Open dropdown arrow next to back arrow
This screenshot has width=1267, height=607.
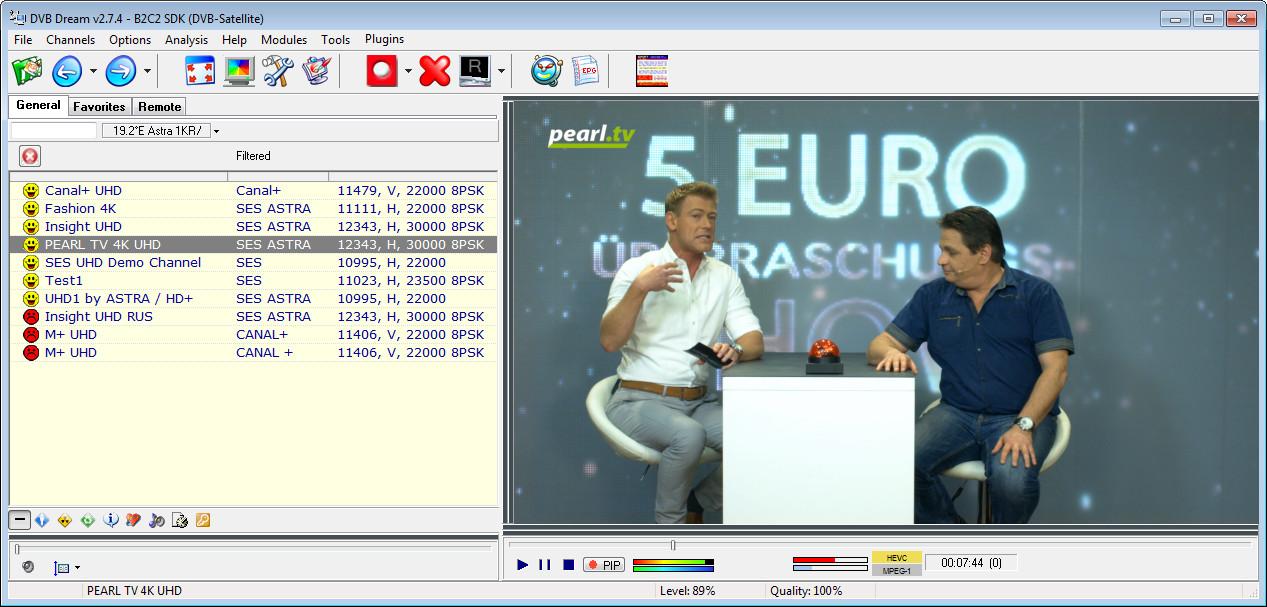tap(93, 71)
